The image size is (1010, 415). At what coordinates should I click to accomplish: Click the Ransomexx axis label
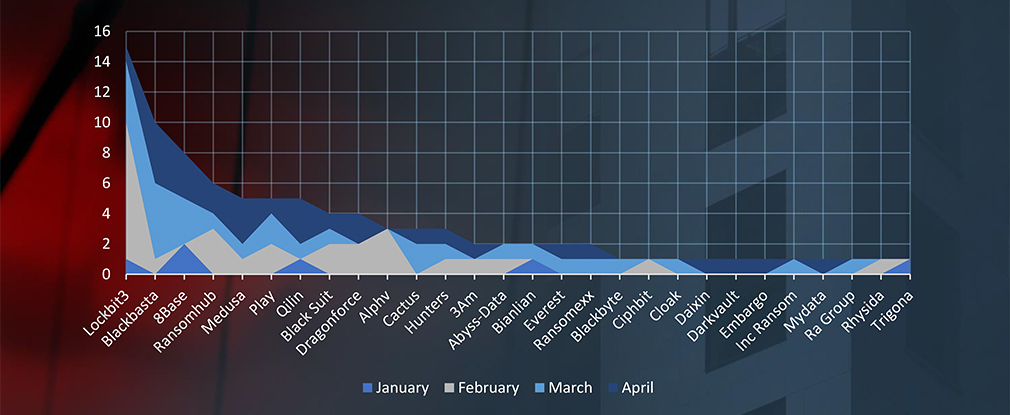tap(565, 320)
